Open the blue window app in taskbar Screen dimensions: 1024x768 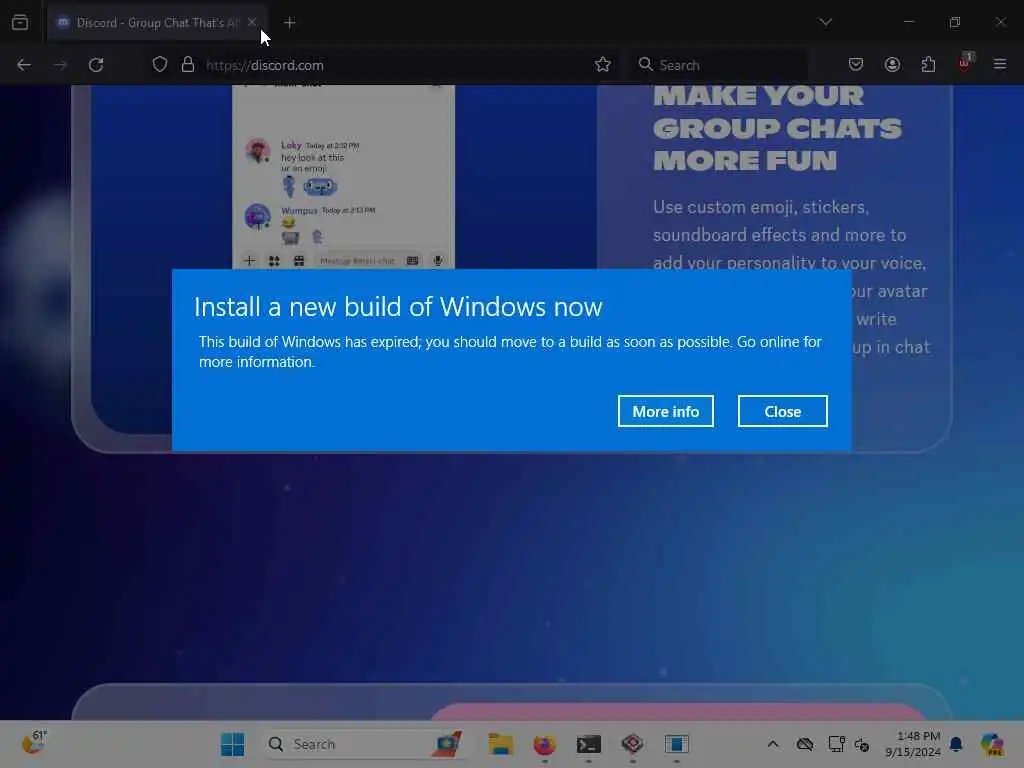tap(677, 744)
